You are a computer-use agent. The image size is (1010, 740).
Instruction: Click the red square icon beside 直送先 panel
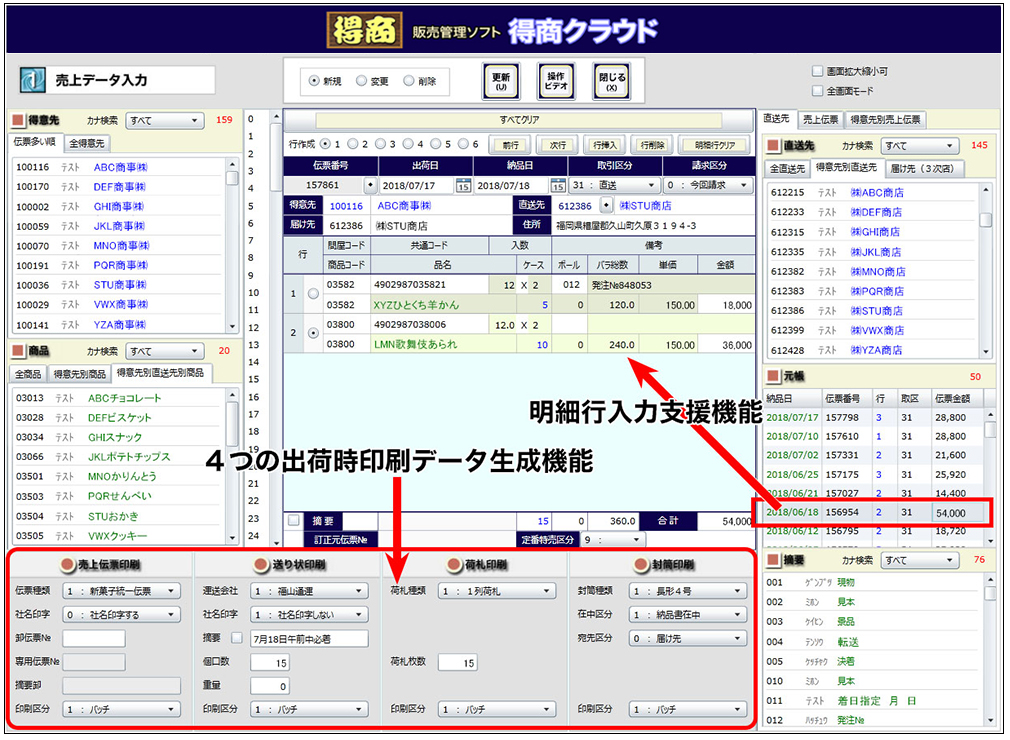click(x=773, y=146)
